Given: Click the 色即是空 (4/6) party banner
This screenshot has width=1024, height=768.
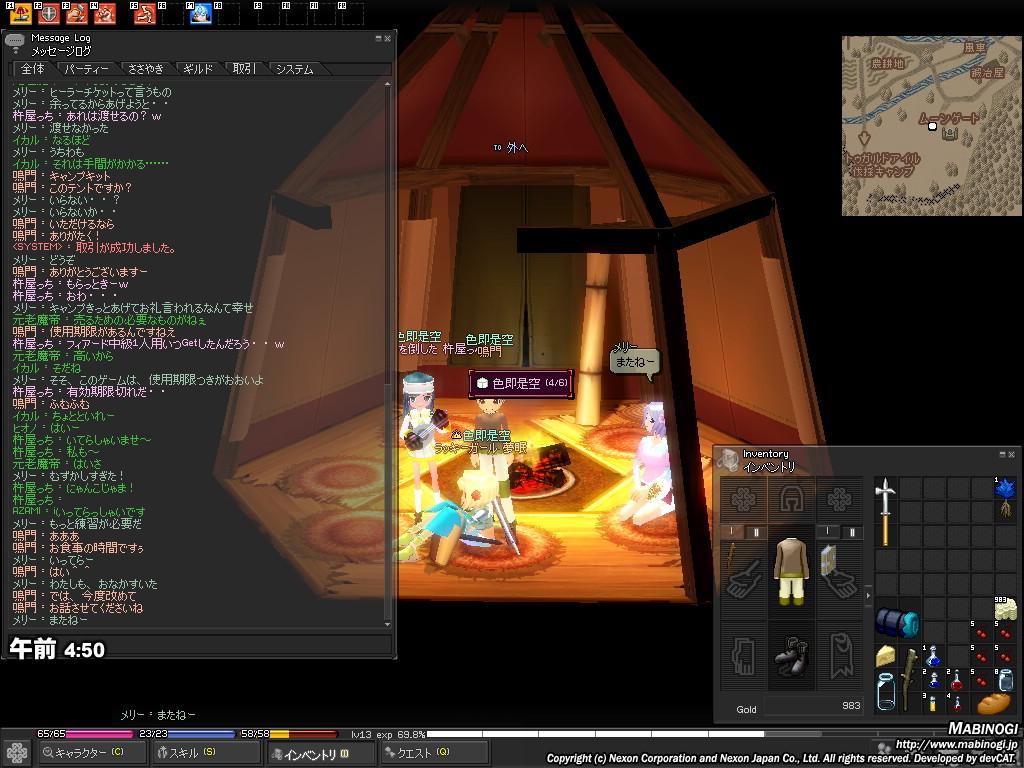Looking at the screenshot, I should (x=521, y=383).
